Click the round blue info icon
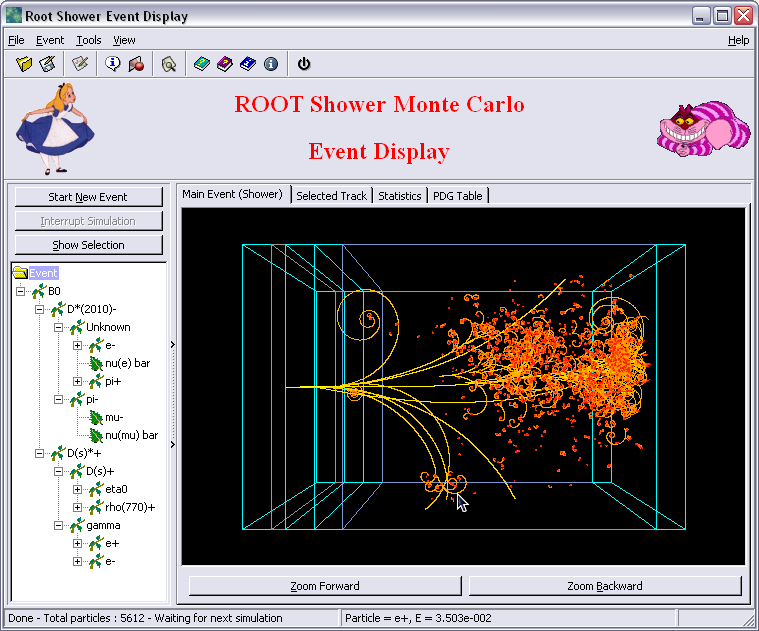Screen dimensions: 759x631 pos(271,64)
